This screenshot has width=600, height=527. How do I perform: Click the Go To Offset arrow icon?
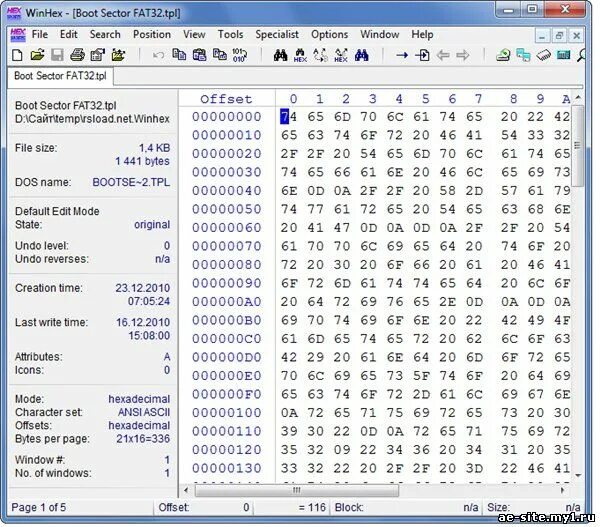point(402,55)
